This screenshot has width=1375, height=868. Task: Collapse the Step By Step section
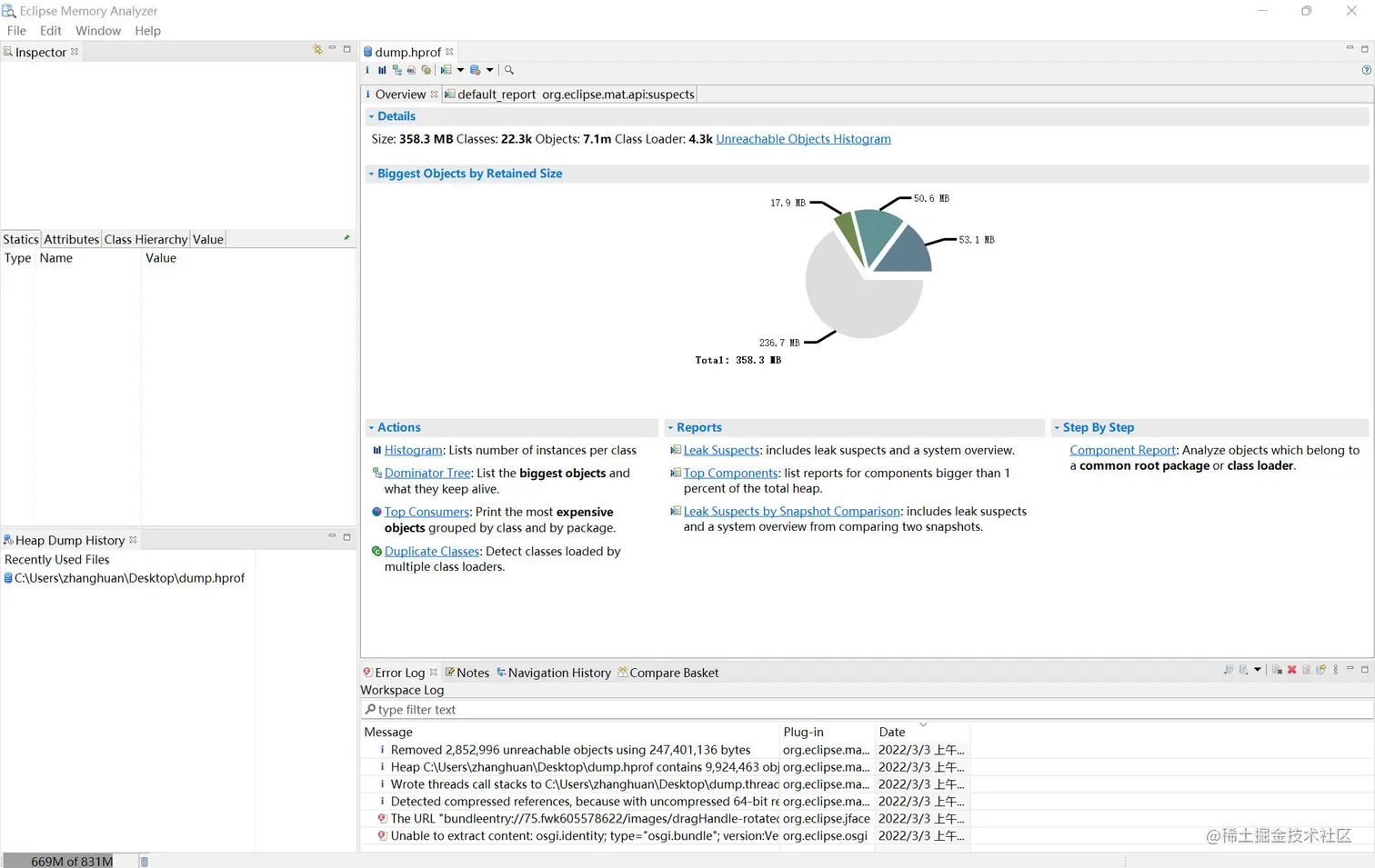pyautogui.click(x=1057, y=427)
